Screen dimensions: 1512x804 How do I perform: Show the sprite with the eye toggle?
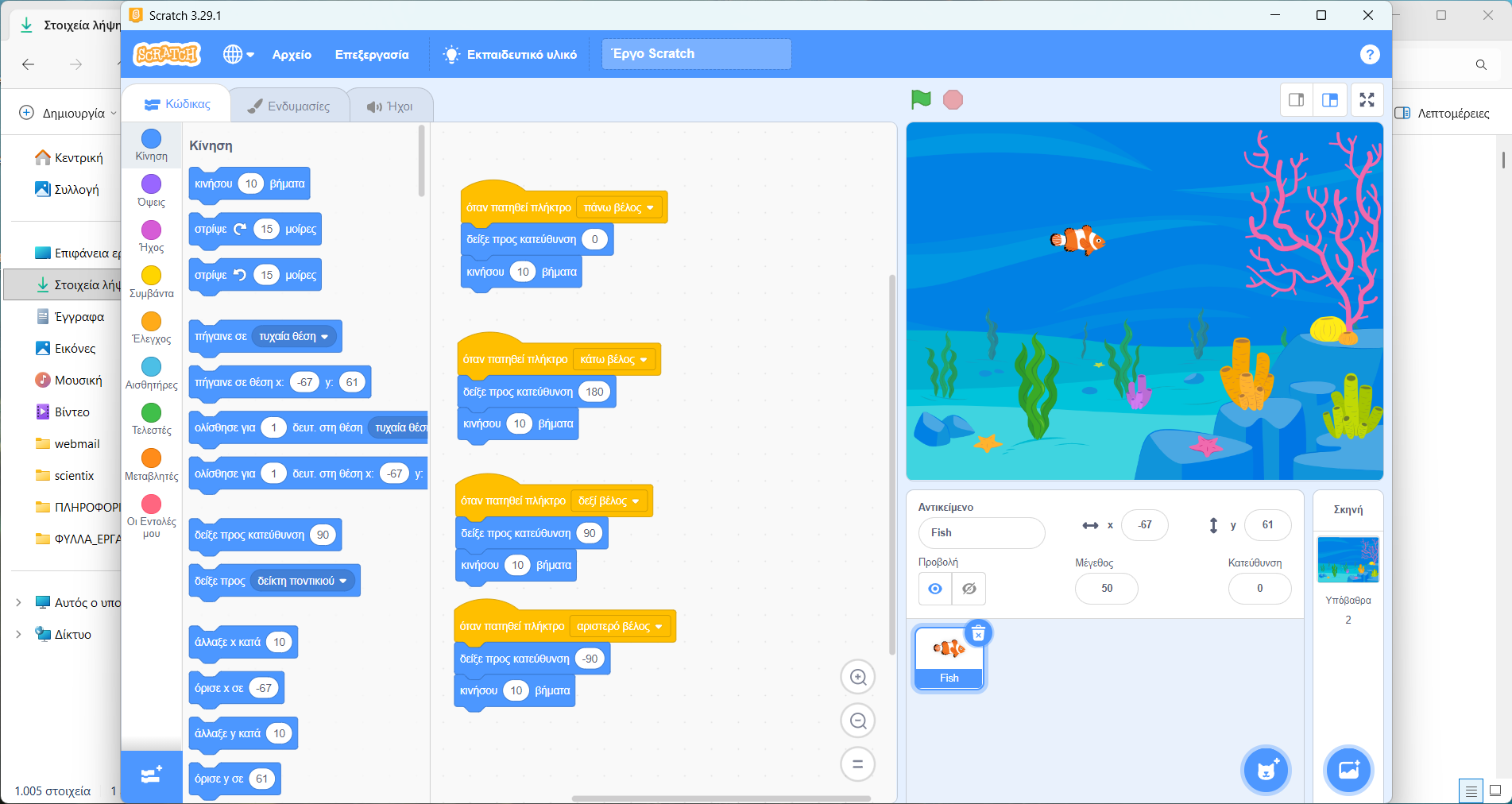tap(935, 589)
